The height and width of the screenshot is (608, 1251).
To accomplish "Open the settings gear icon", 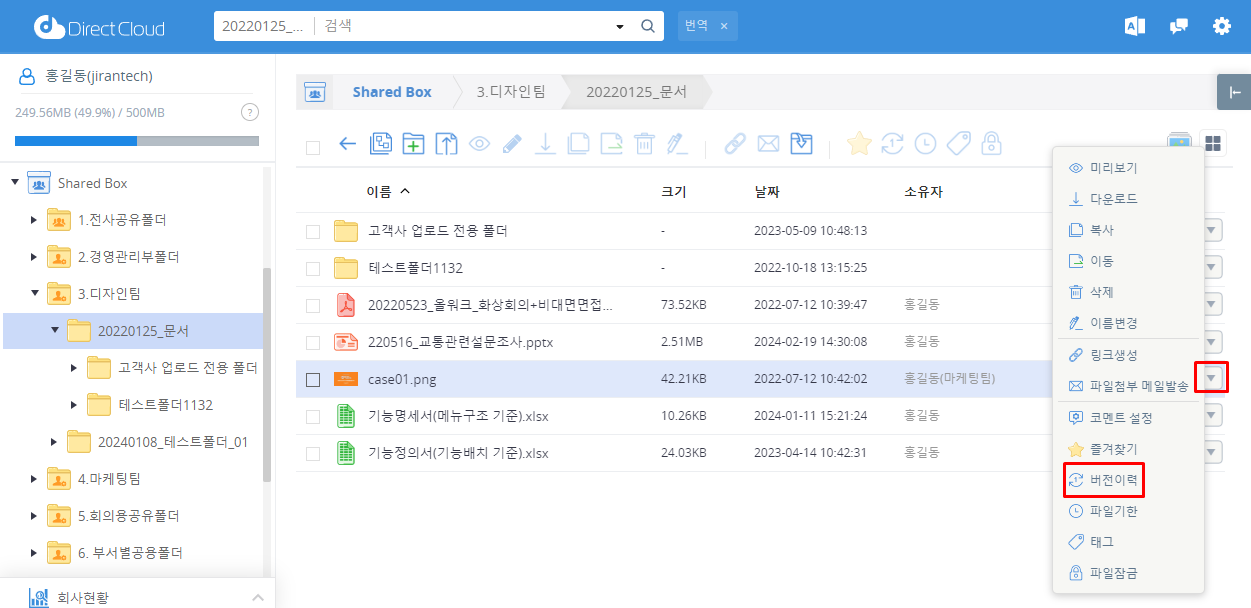I will (1222, 26).
